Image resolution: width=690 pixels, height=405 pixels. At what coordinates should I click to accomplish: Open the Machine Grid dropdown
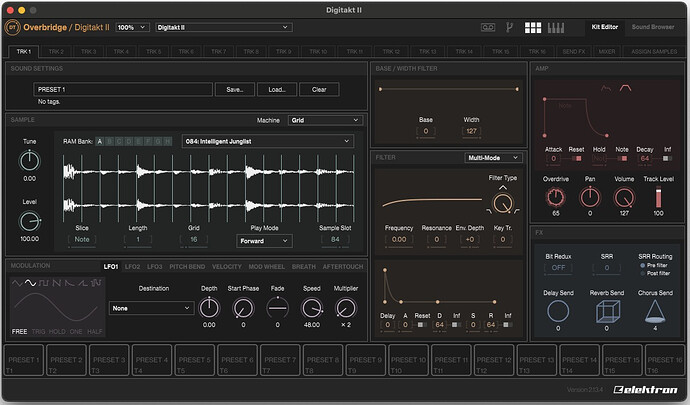click(323, 120)
